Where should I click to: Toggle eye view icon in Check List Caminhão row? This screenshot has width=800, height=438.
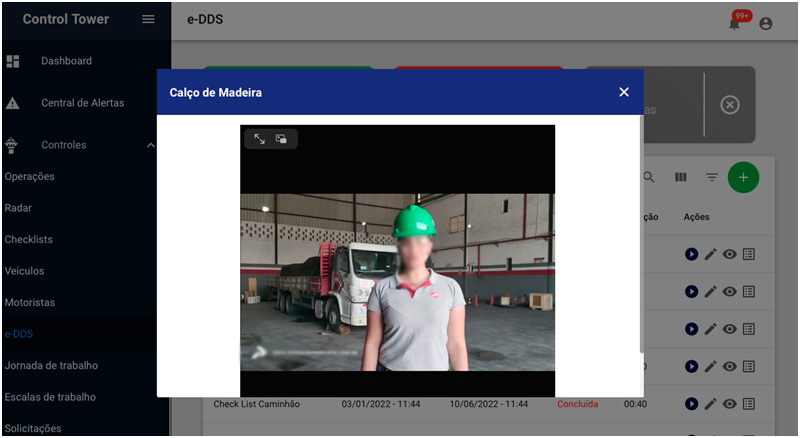coord(730,404)
